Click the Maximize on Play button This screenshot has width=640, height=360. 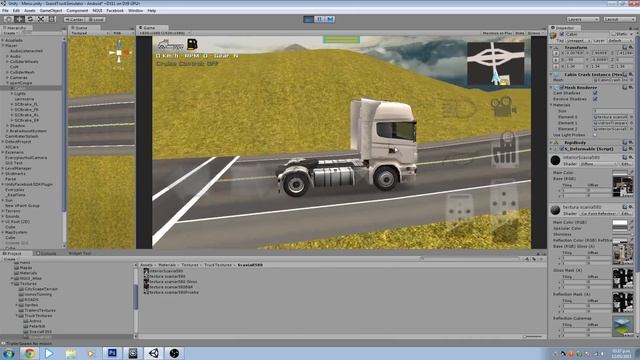[497, 33]
